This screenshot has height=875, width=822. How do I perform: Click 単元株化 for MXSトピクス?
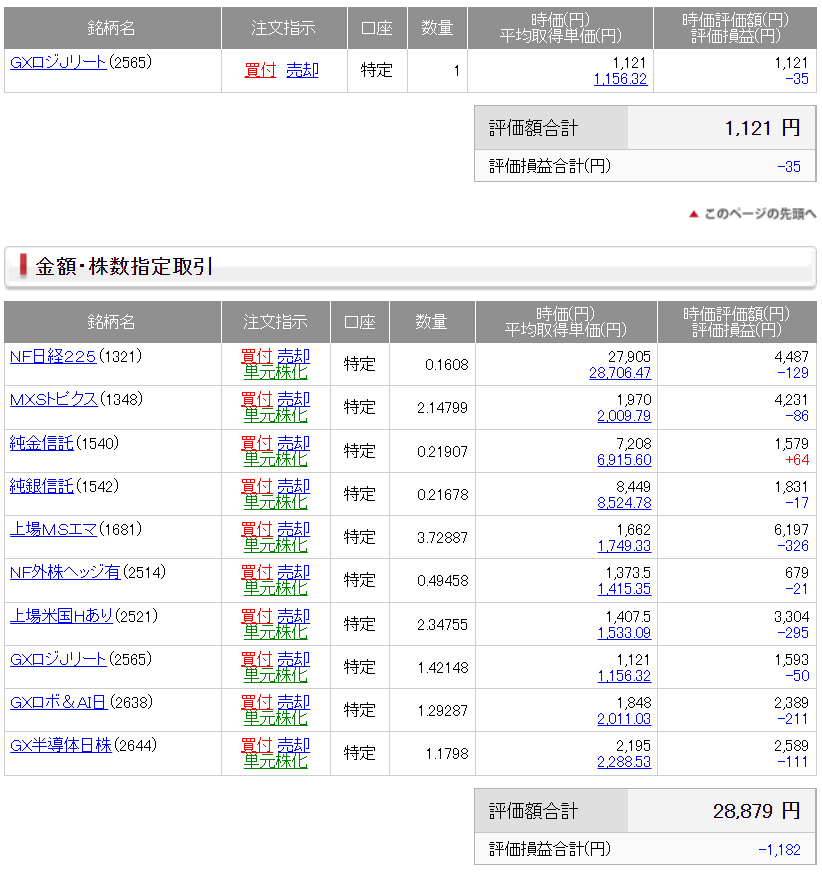pyautogui.click(x=276, y=415)
